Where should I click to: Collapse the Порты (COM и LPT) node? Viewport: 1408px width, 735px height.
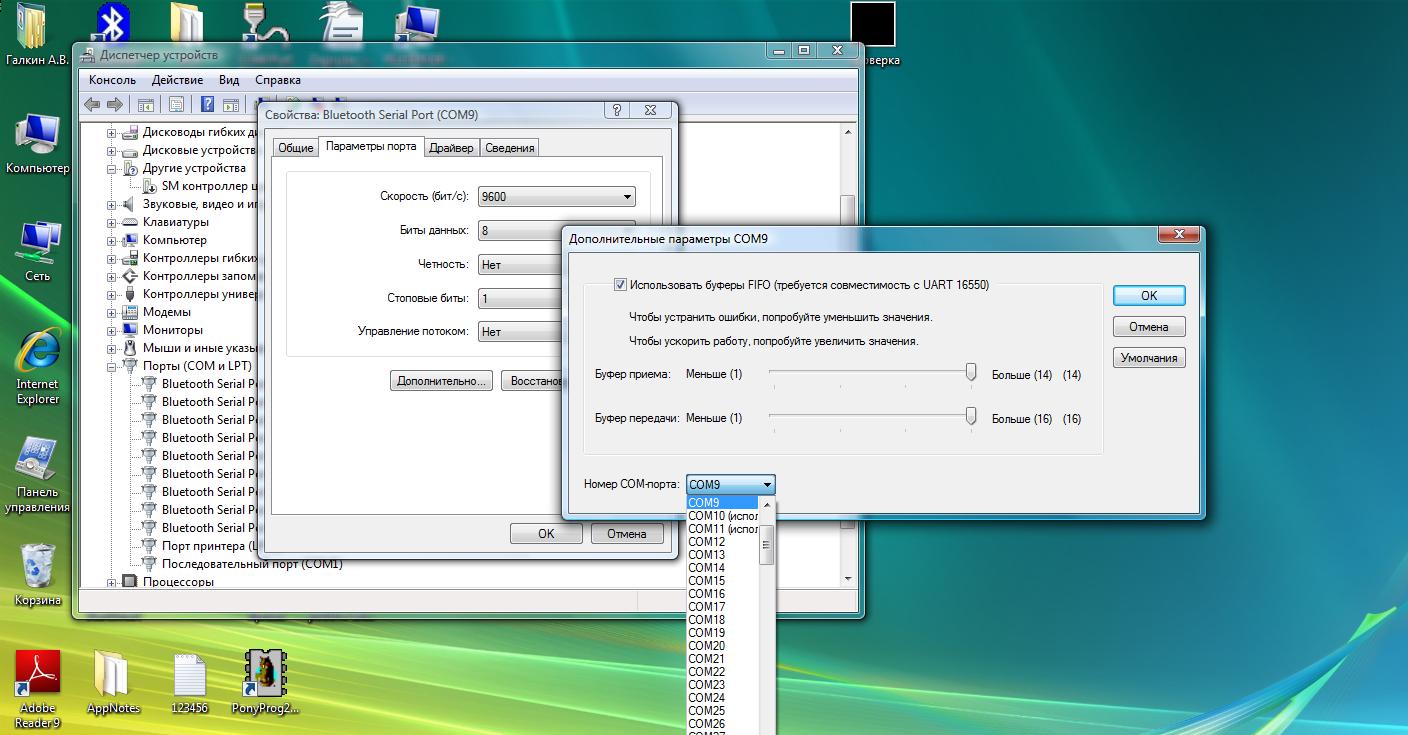coord(112,366)
